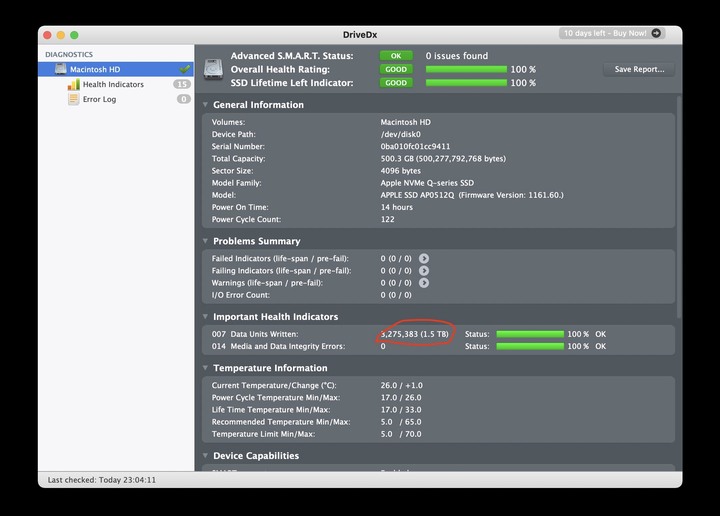Click the 0 issues found text
The image size is (720, 516).
click(456, 56)
